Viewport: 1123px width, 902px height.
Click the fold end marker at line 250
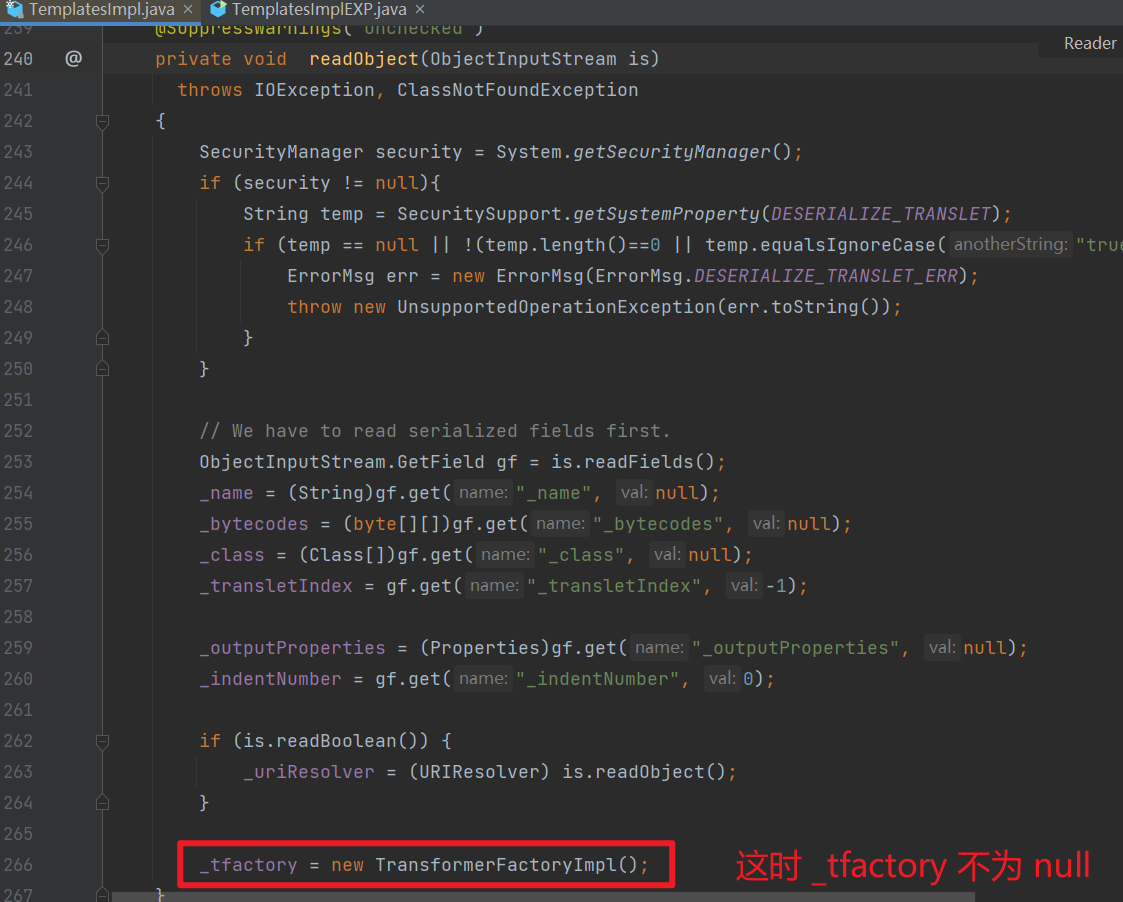[x=101, y=368]
